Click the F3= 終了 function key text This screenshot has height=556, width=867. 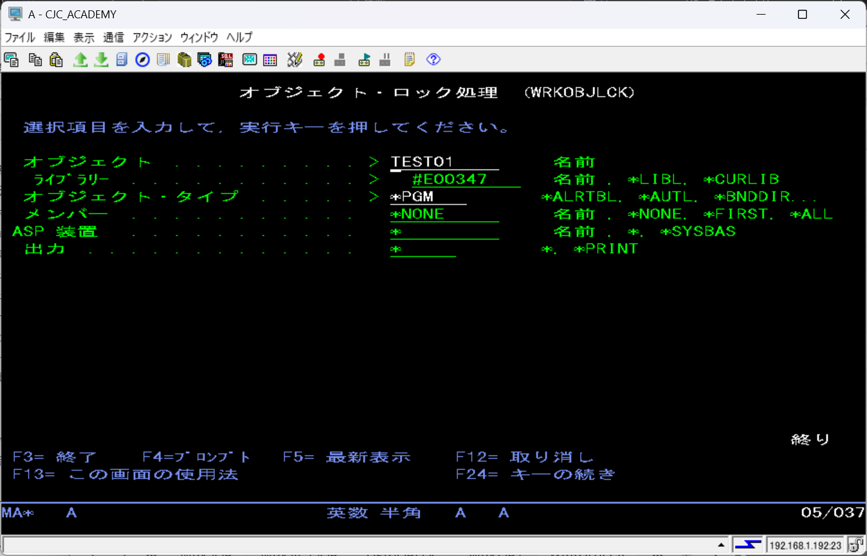click(x=55, y=458)
